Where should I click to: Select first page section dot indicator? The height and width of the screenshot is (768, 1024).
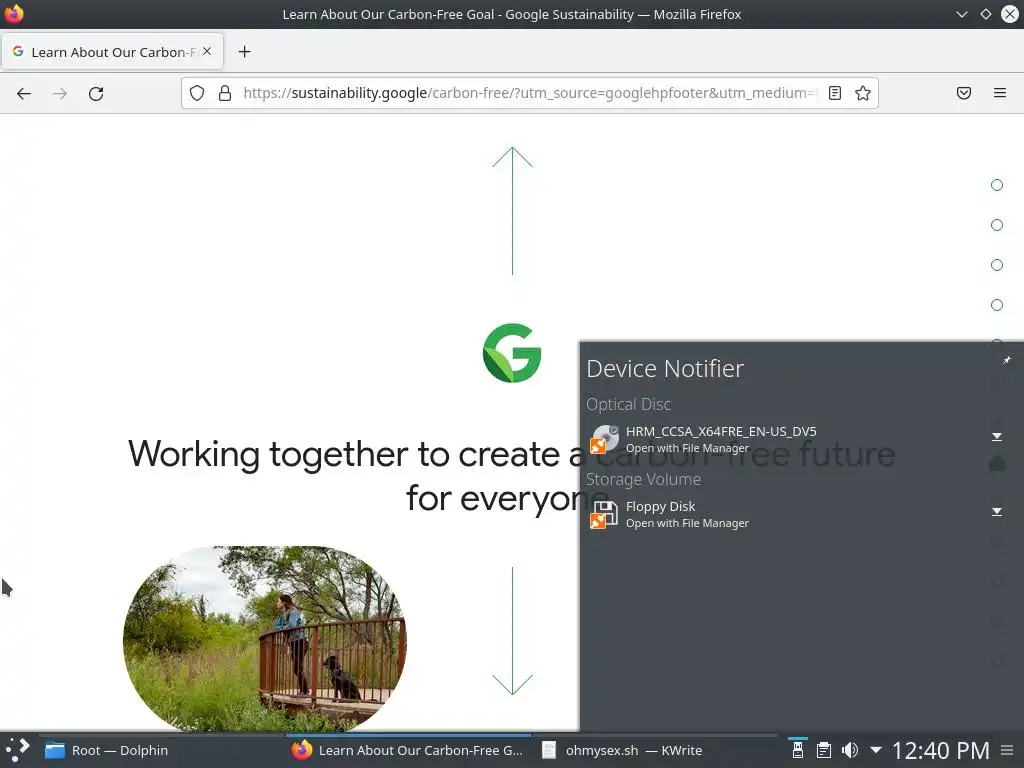[x=997, y=185]
